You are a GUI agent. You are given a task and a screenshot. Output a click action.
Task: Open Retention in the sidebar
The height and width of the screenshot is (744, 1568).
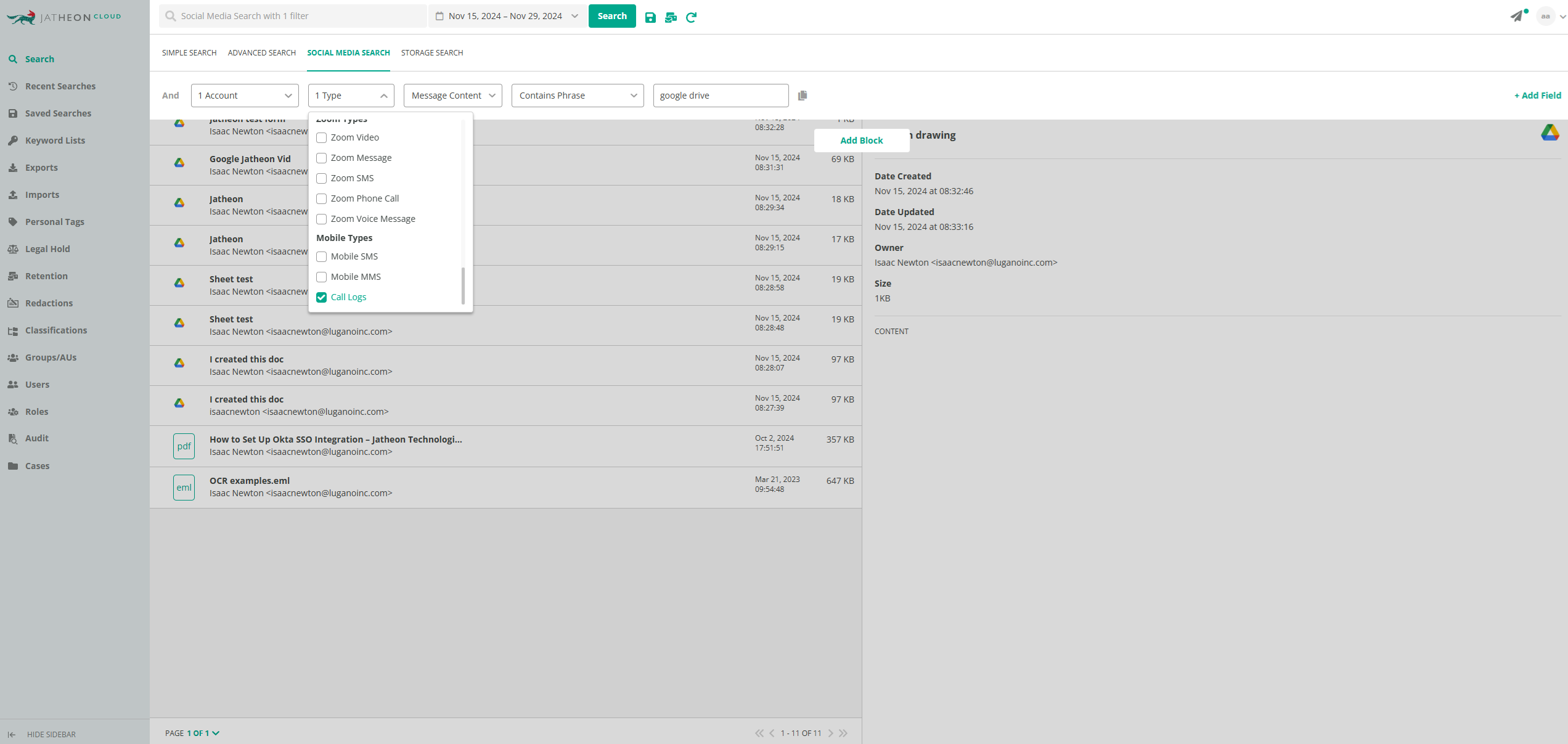(46, 276)
